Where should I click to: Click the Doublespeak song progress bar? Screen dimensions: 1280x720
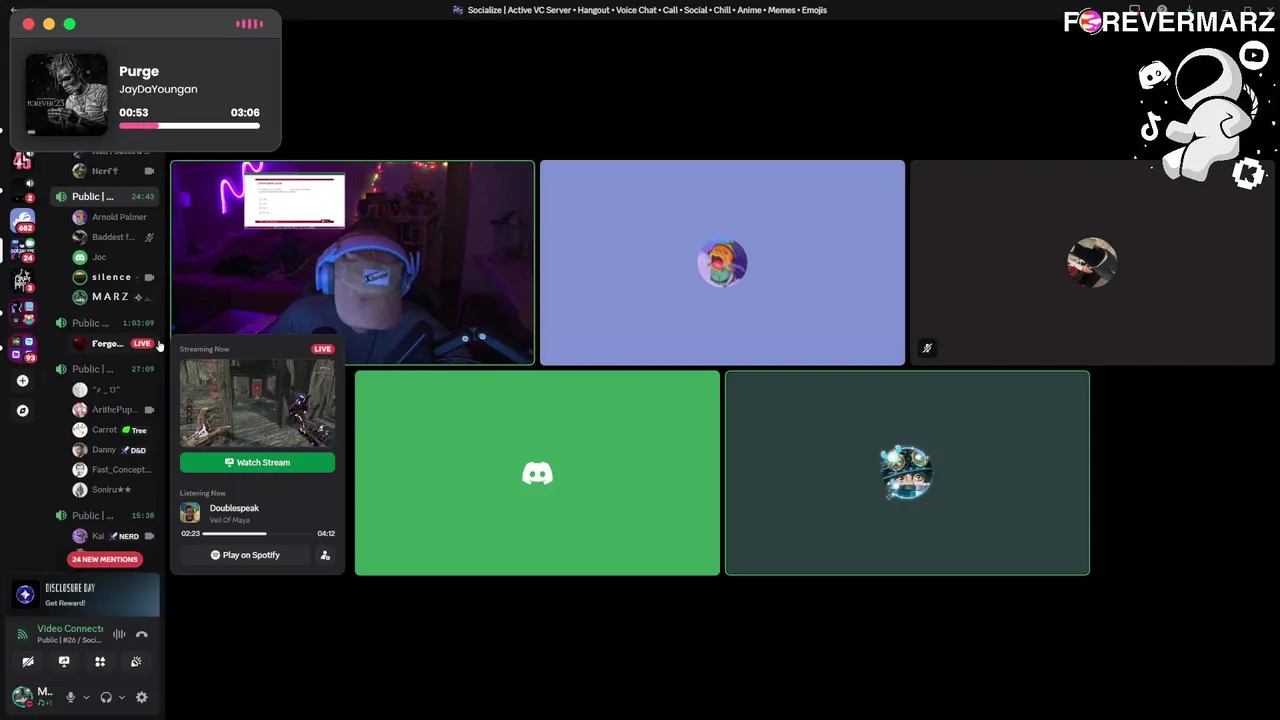pos(257,533)
